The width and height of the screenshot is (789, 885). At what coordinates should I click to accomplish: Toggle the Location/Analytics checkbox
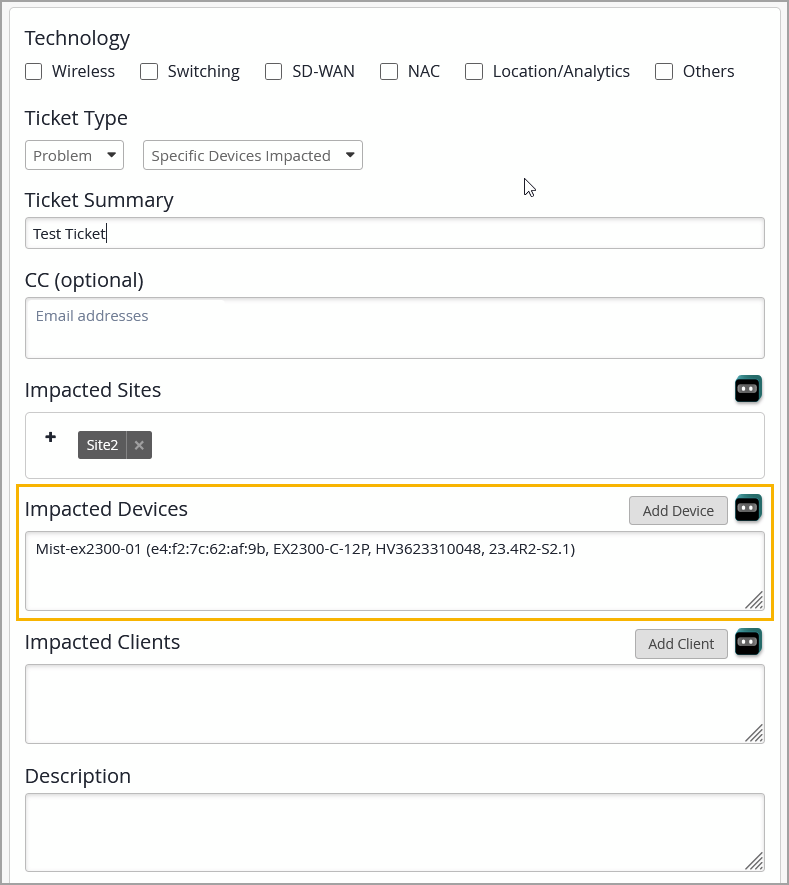(474, 72)
